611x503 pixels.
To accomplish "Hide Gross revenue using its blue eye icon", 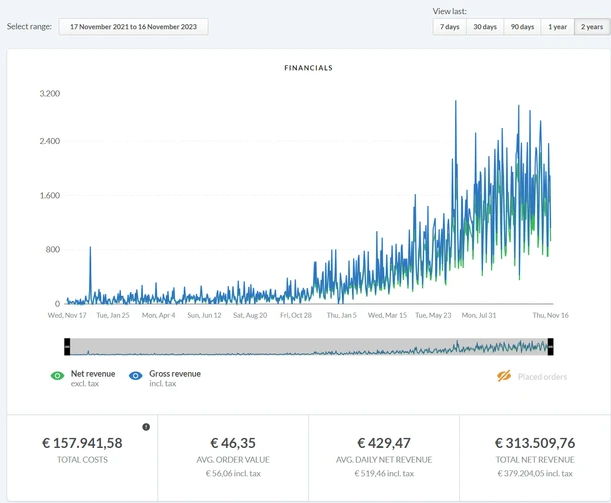I will [x=135, y=377].
